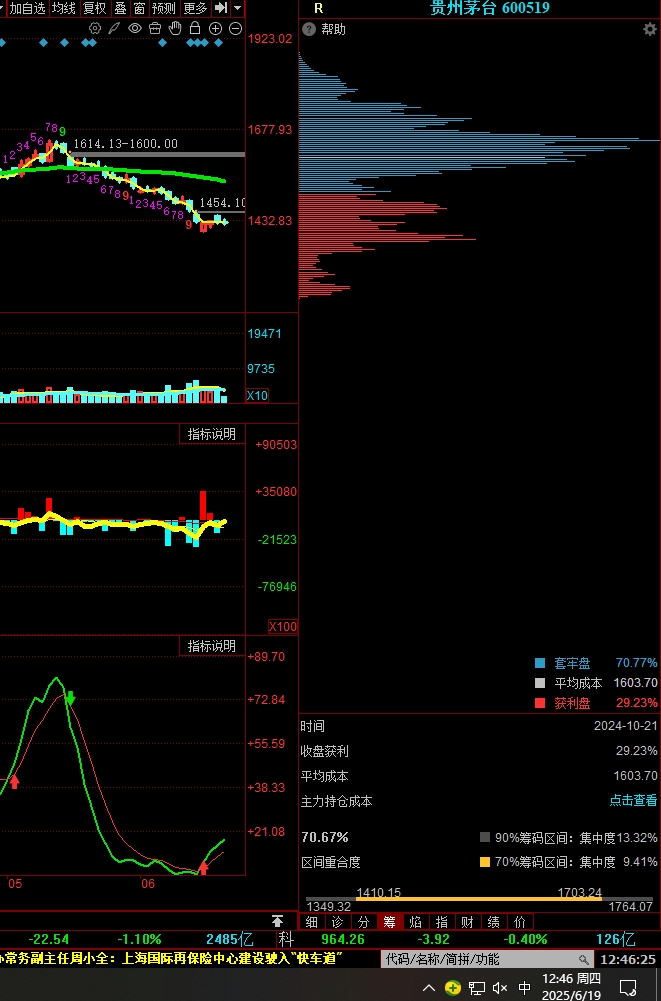The width and height of the screenshot is (661, 1001).
Task: Click the 窗 window button
Action: [x=140, y=8]
